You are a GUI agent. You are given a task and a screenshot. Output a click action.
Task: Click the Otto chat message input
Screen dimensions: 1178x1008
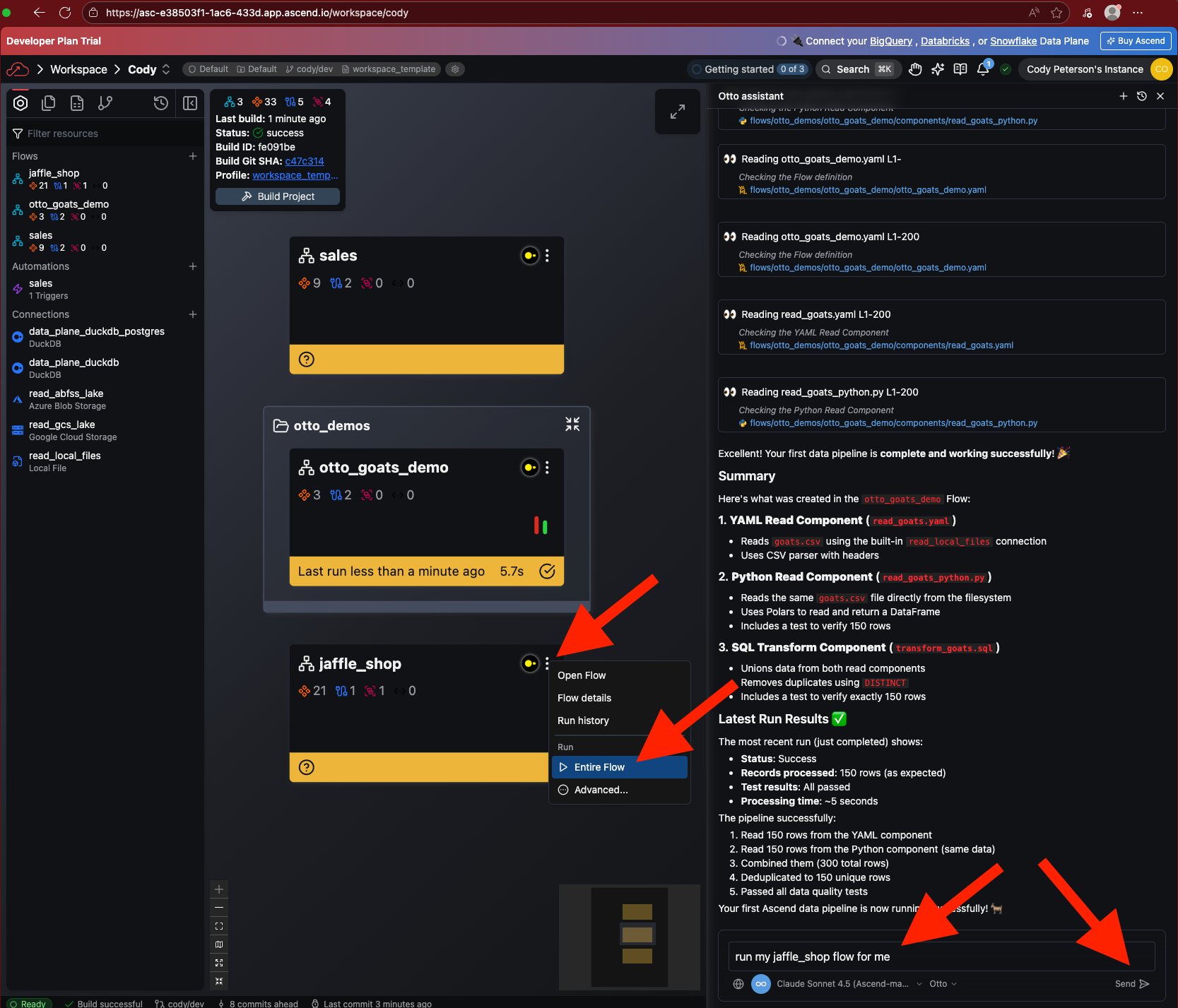941,956
